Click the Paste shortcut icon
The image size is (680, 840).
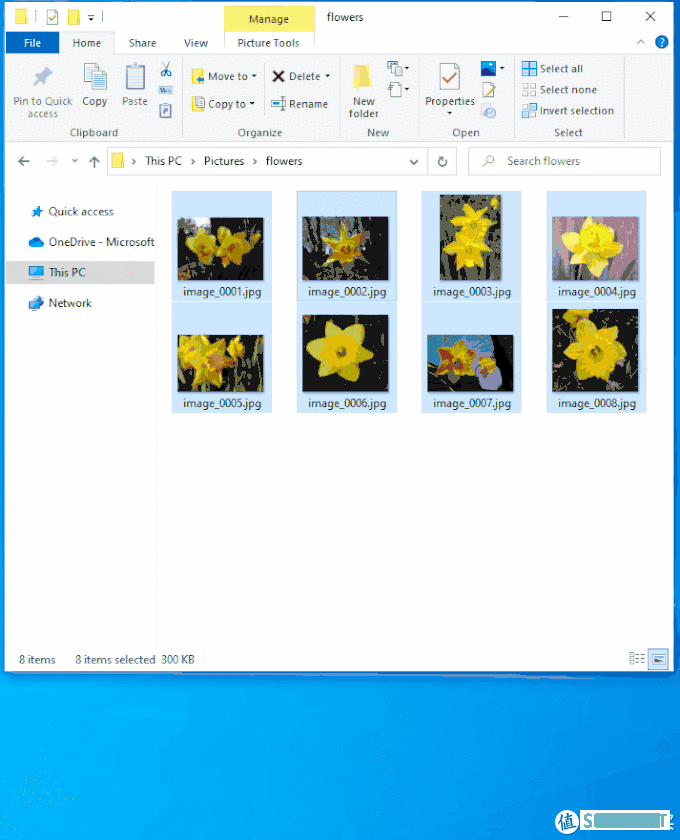[x=166, y=110]
